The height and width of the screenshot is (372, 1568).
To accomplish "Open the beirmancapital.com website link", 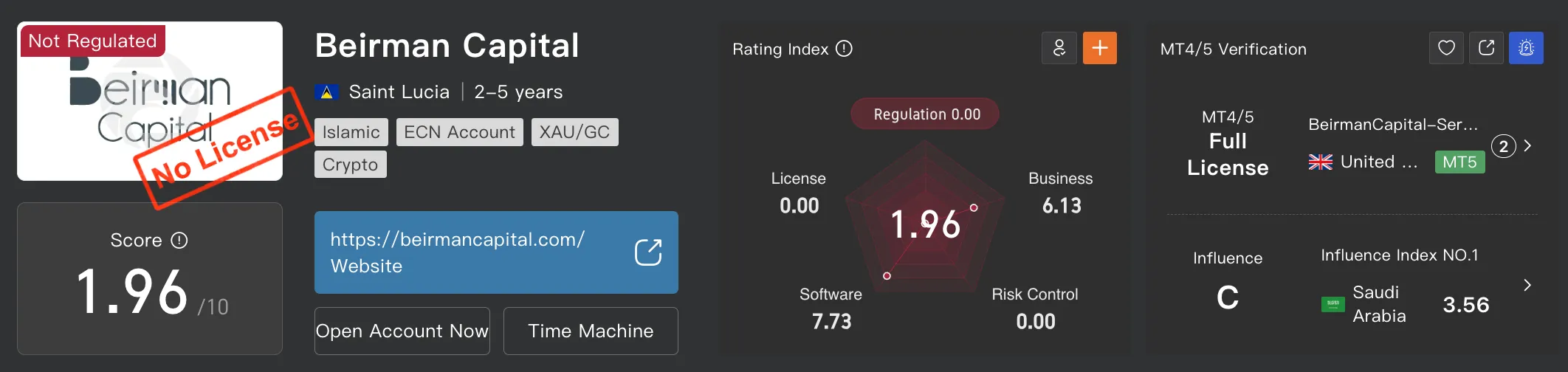I will point(496,252).
